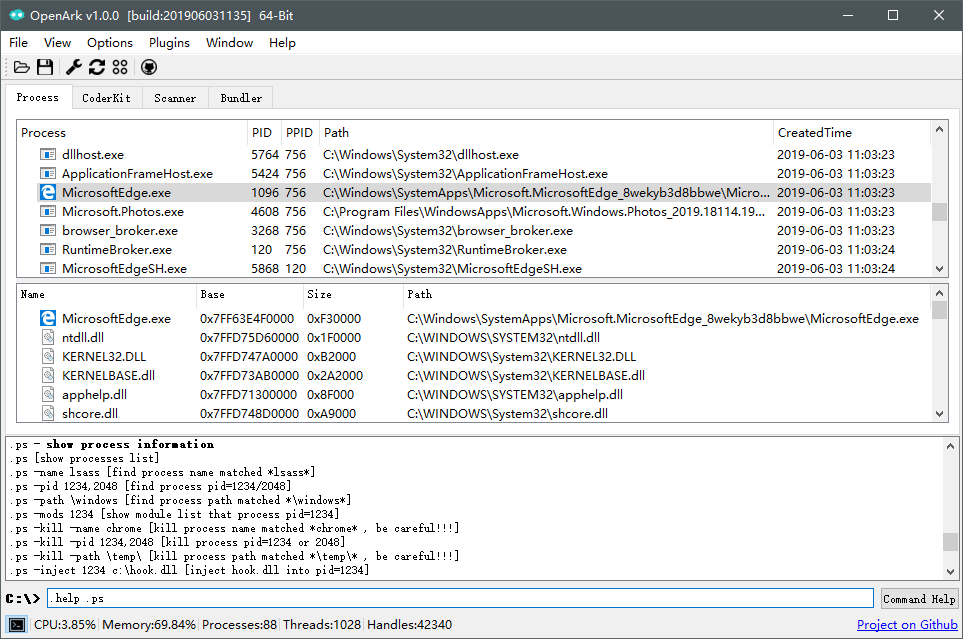Click the ApplicationFrameHost.exe process icon
The height and width of the screenshot is (639, 963).
(x=48, y=173)
